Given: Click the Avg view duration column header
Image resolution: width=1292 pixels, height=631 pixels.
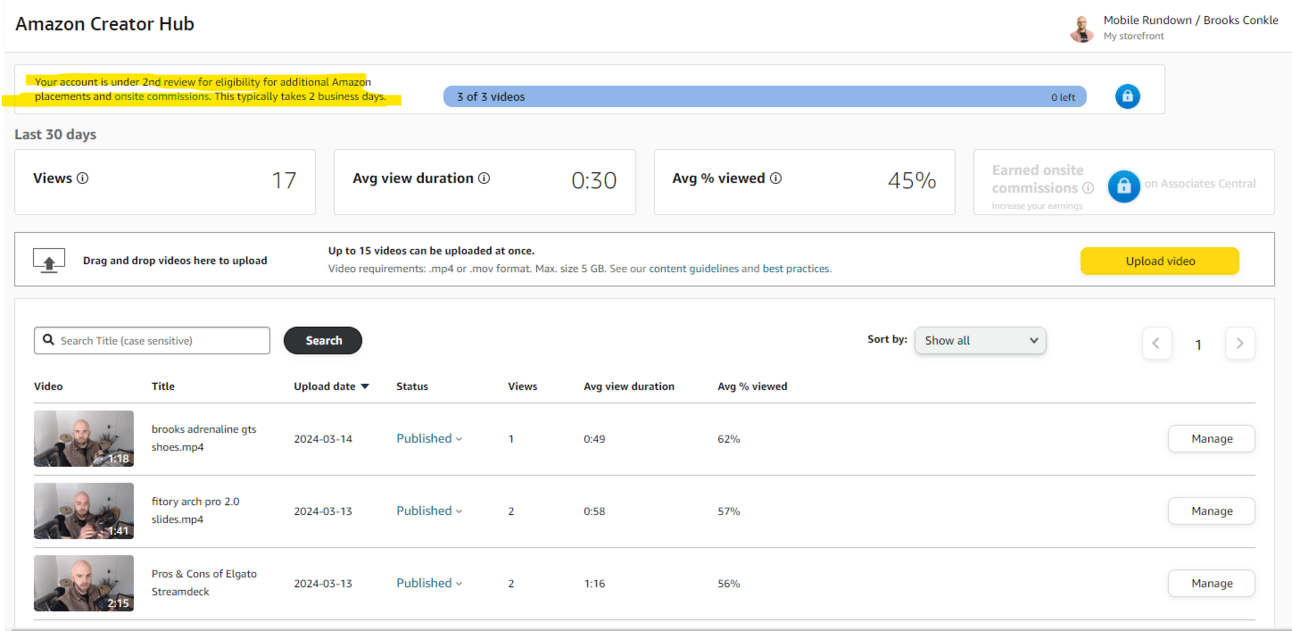Looking at the screenshot, I should point(629,386).
